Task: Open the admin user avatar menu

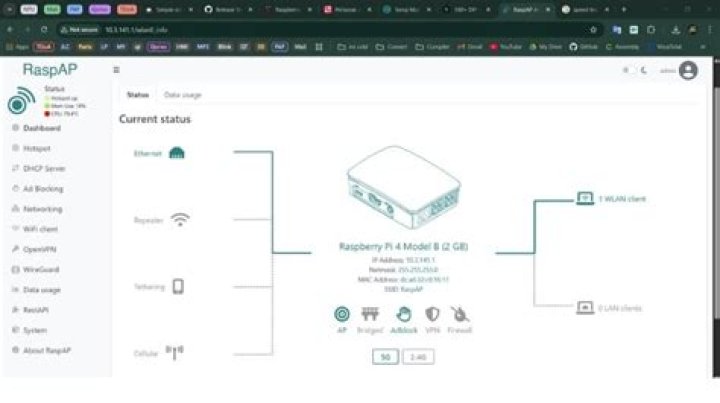Action: pyautogui.click(x=688, y=70)
